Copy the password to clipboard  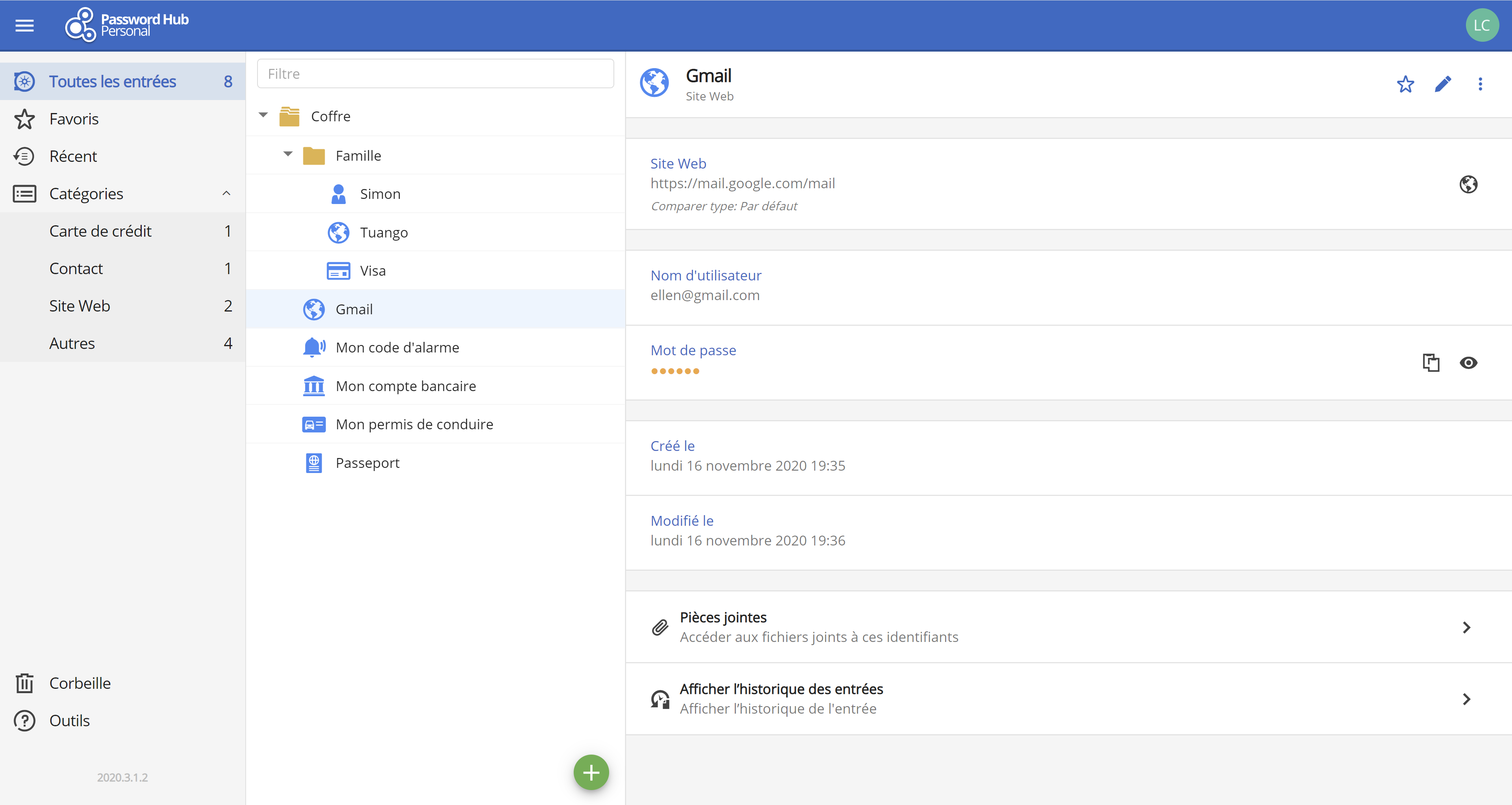1430,362
